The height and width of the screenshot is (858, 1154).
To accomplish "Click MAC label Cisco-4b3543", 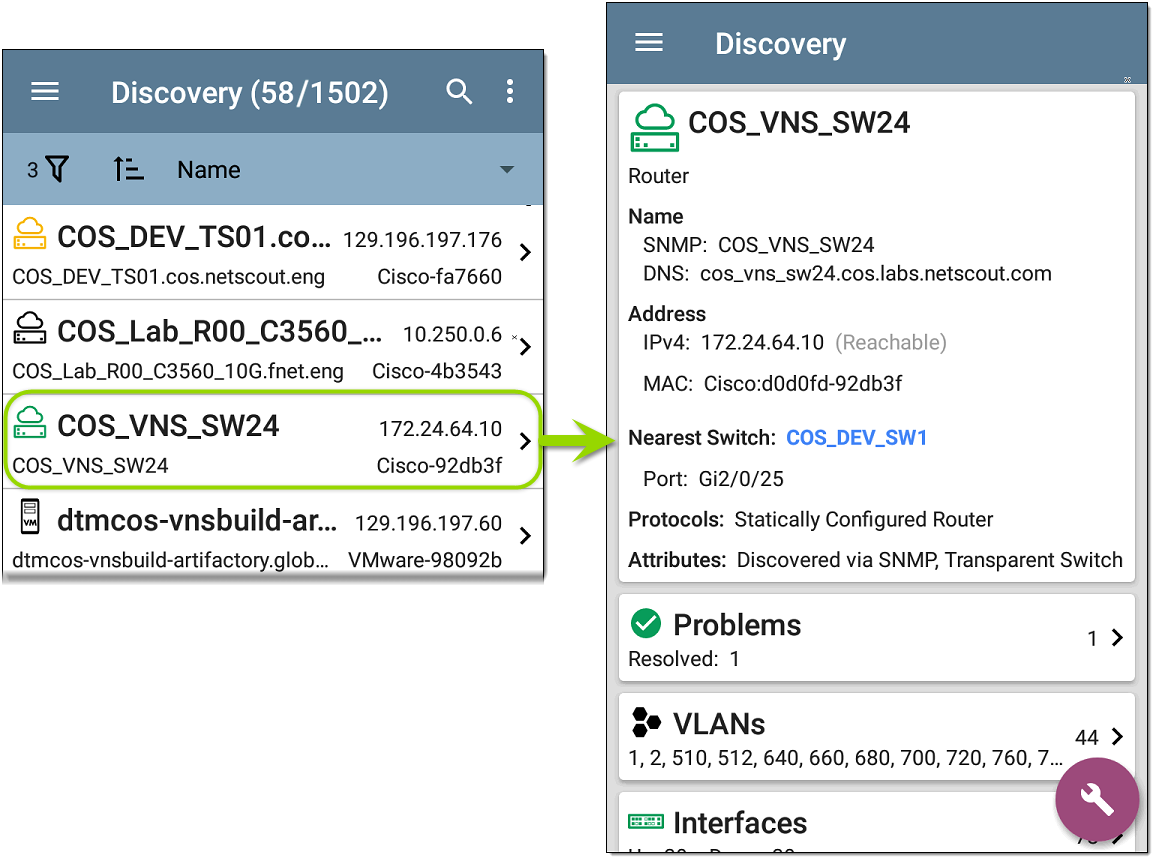I will tap(437, 371).
